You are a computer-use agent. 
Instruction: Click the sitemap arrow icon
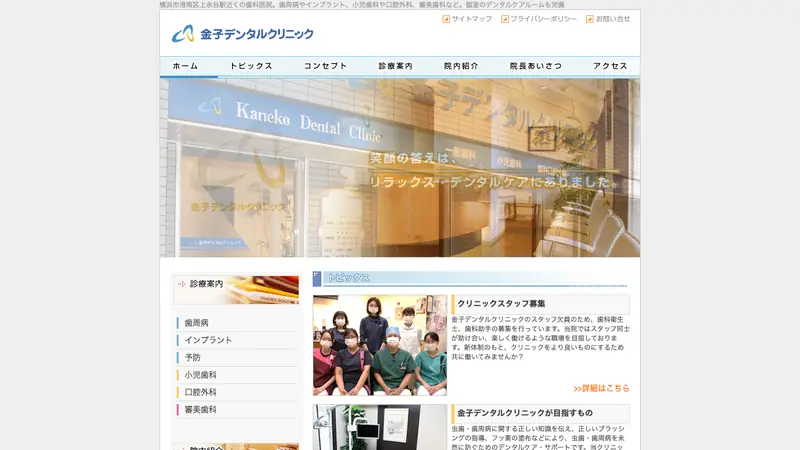(x=446, y=19)
